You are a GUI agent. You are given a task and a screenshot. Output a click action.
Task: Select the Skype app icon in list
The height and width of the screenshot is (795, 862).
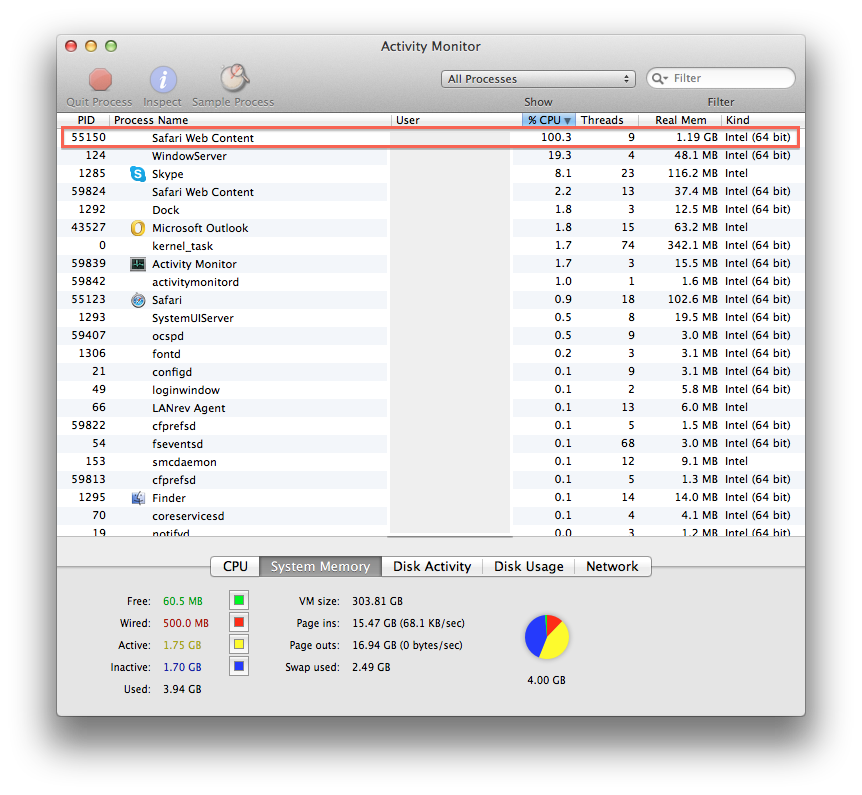click(137, 174)
